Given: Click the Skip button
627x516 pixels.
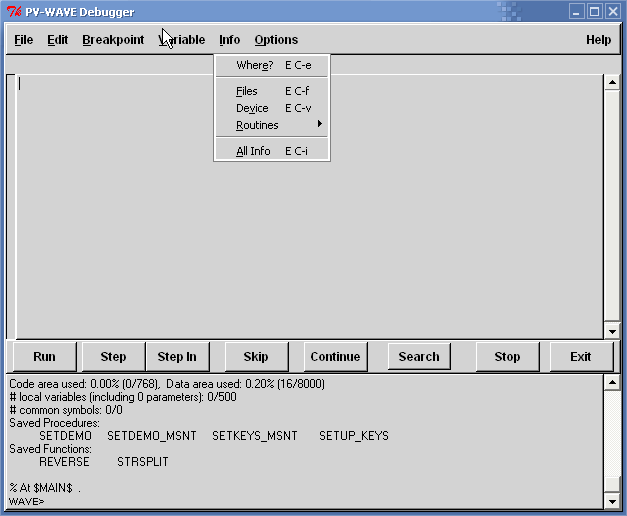Looking at the screenshot, I should coord(256,356).
